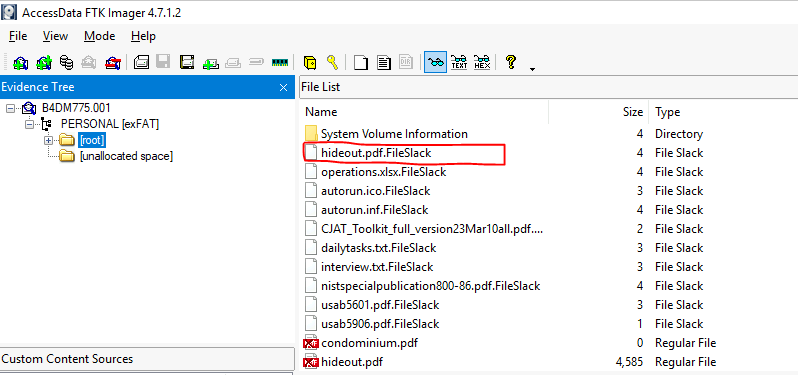Screen dimensions: 798x375
Task: Click the 4,585 size value of hideout.pdf
Action: point(629,362)
